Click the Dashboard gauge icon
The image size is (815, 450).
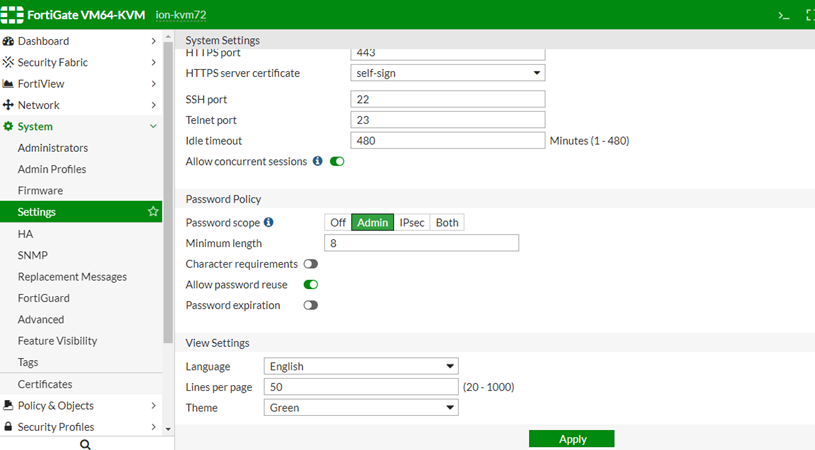click(x=8, y=41)
